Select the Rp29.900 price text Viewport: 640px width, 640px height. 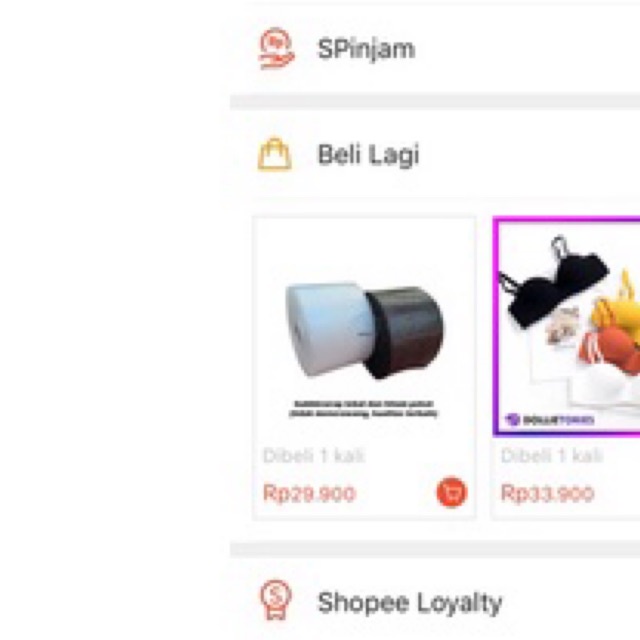coord(309,493)
